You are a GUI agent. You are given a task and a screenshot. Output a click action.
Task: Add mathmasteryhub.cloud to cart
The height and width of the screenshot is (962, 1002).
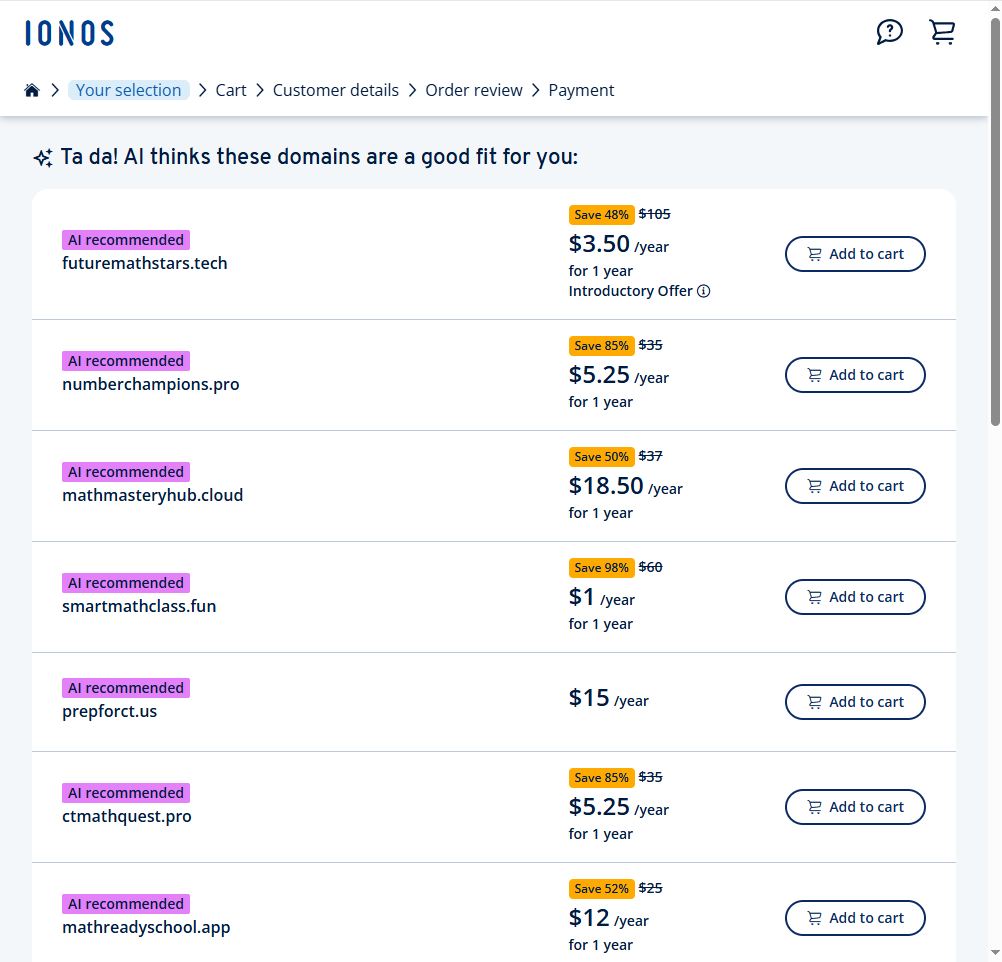click(855, 486)
